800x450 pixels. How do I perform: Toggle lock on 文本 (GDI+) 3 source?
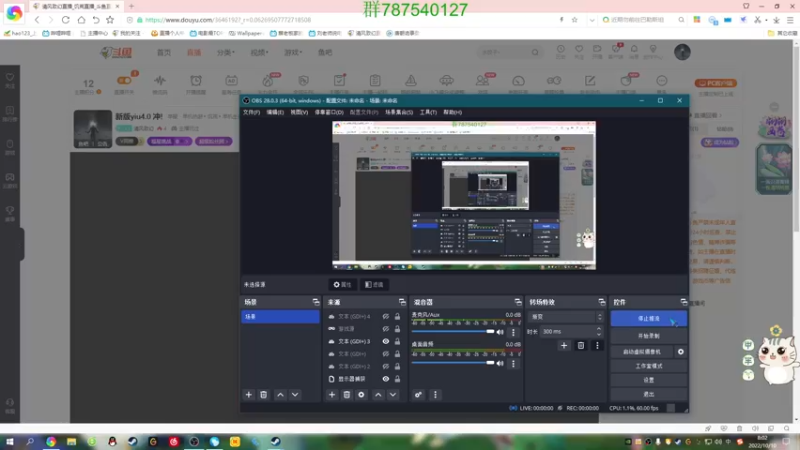[397, 341]
